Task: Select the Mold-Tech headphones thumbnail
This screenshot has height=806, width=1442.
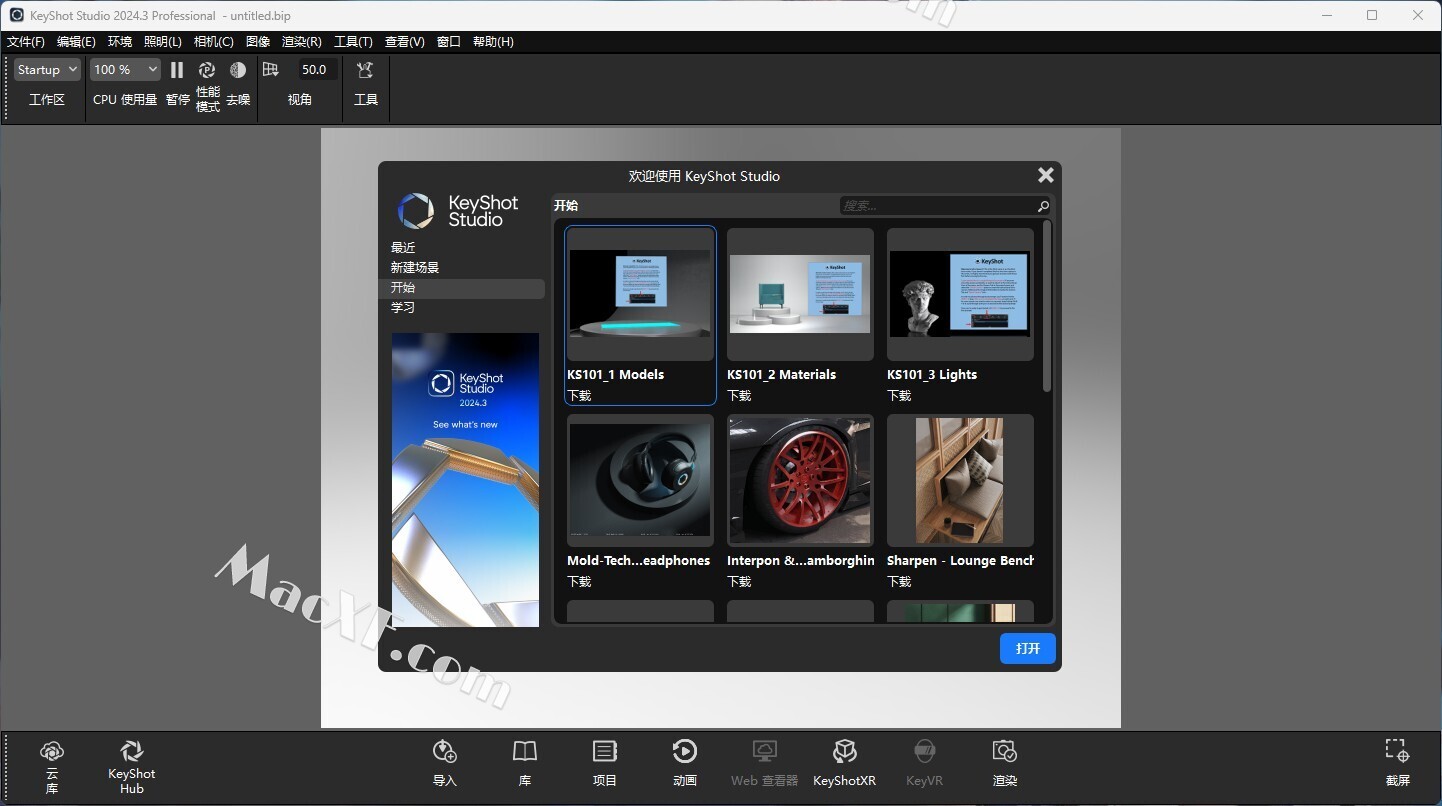Action: click(640, 480)
